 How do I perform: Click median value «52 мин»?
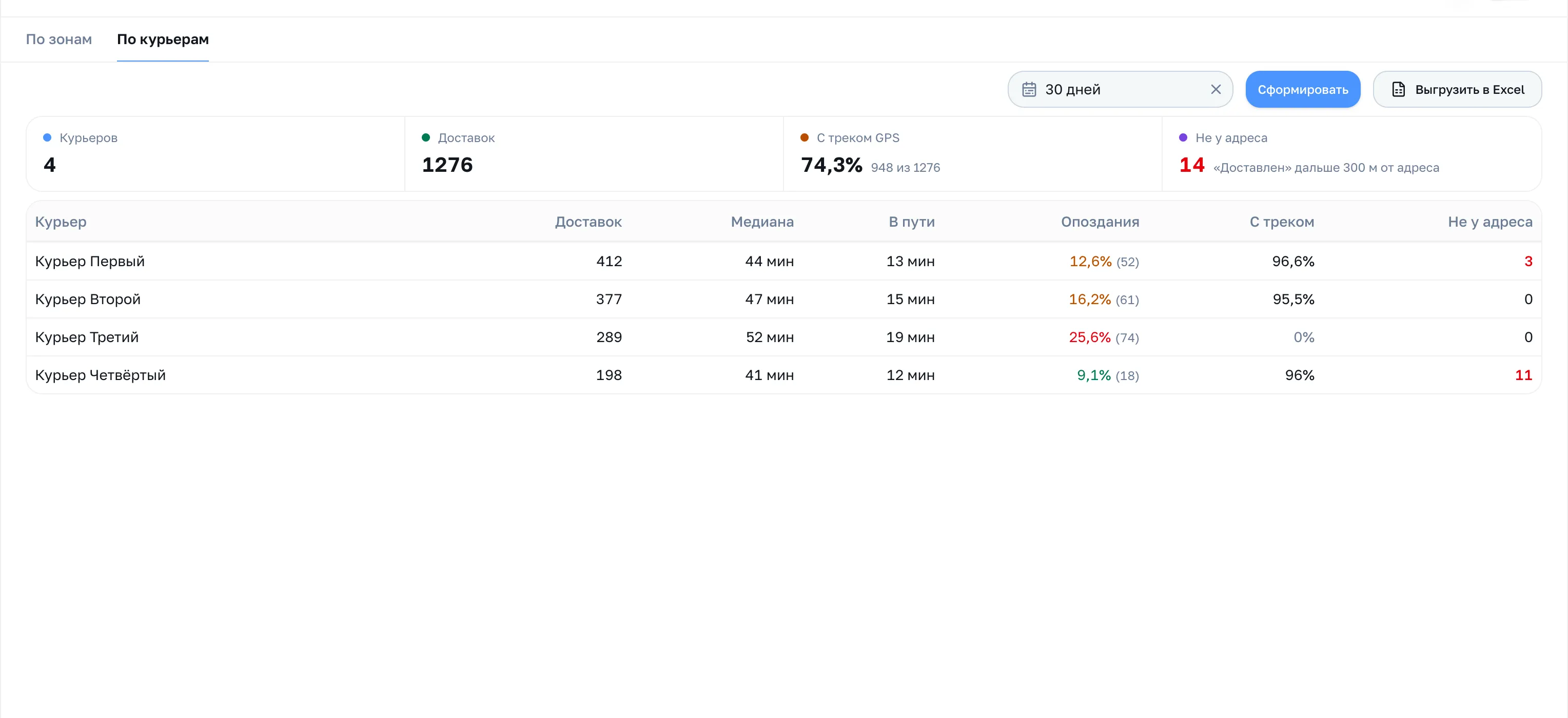[770, 337]
